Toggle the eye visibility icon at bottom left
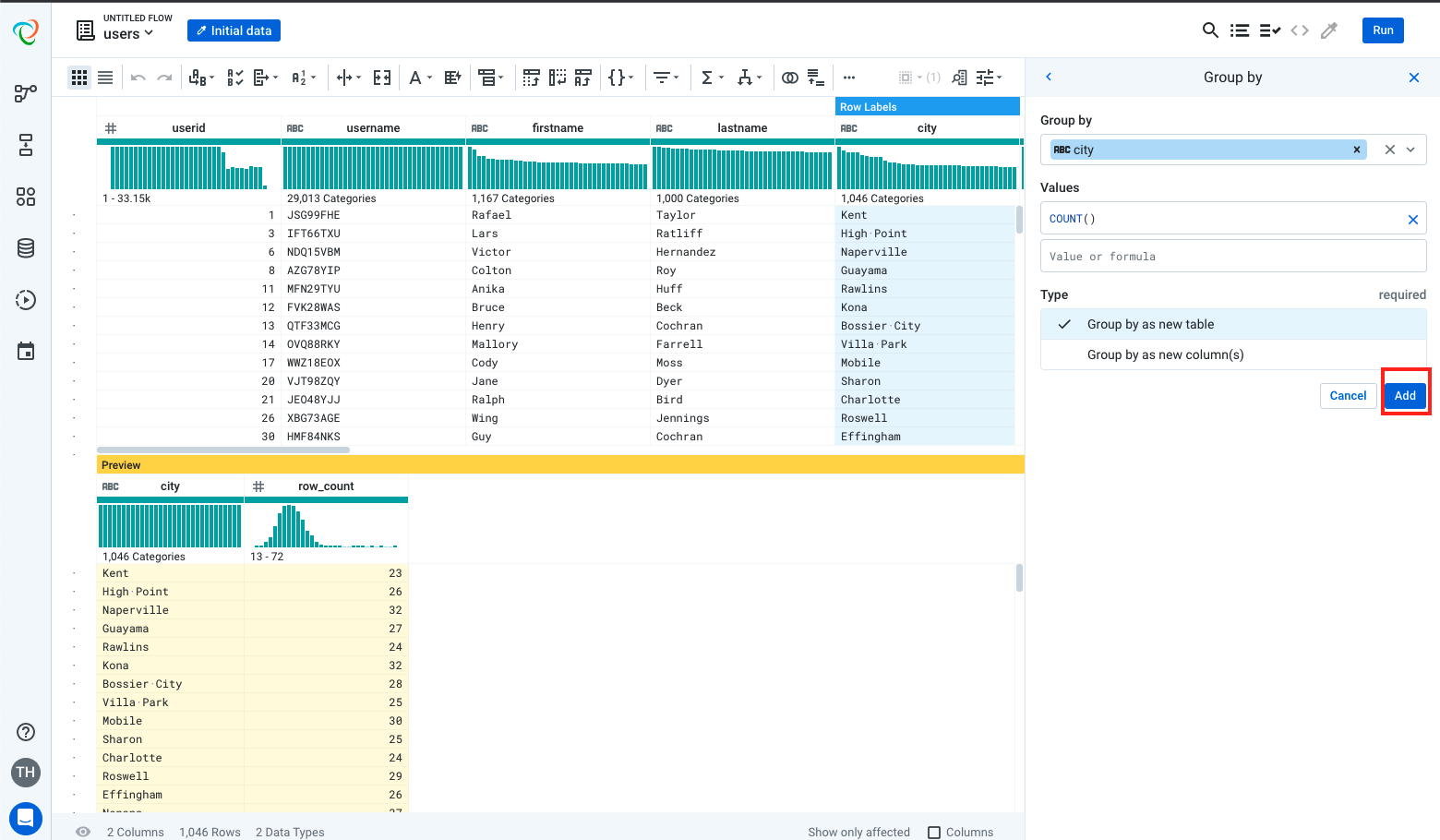The image size is (1440, 840). 83,832
